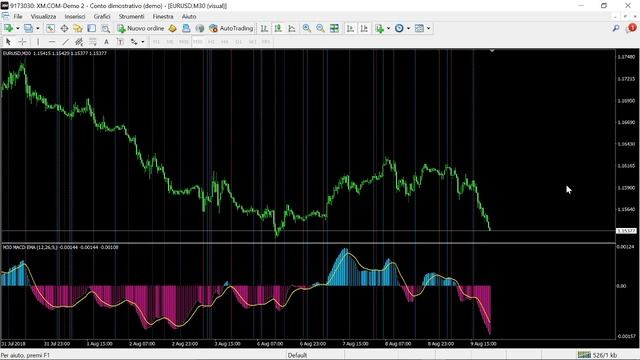Expand the New Chart dropdown arrow
This screenshot has width=640, height=360.
pyautogui.click(x=18, y=28)
